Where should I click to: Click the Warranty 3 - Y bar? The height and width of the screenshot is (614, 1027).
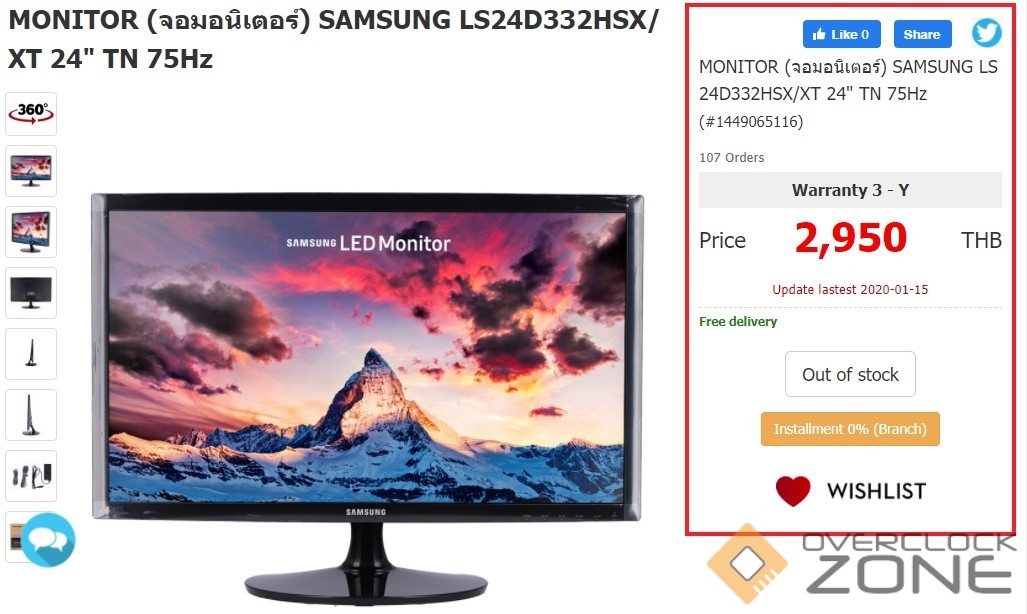[x=850, y=190]
